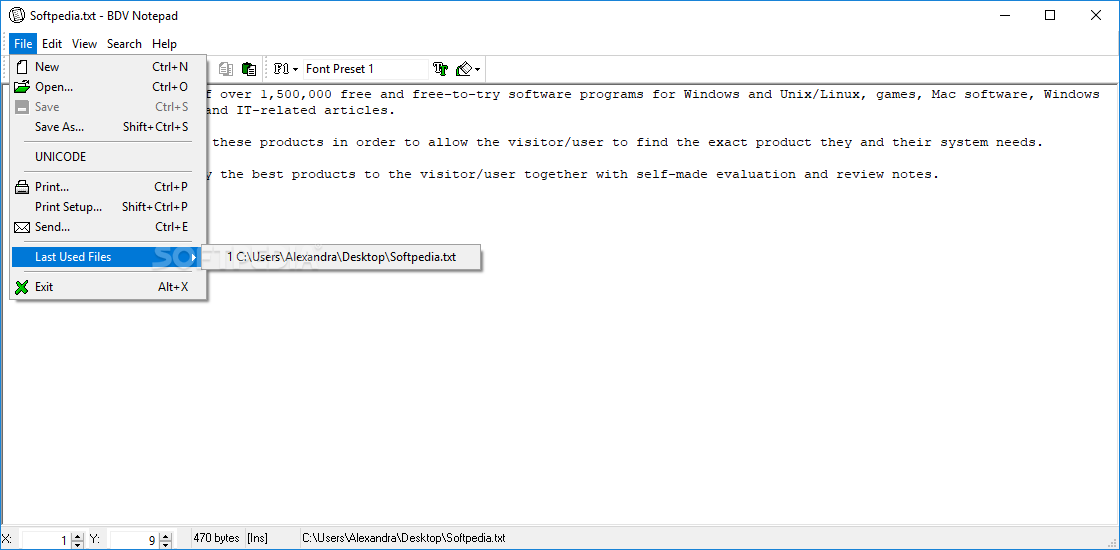
Task: Open the Edit menu
Action: [51, 44]
